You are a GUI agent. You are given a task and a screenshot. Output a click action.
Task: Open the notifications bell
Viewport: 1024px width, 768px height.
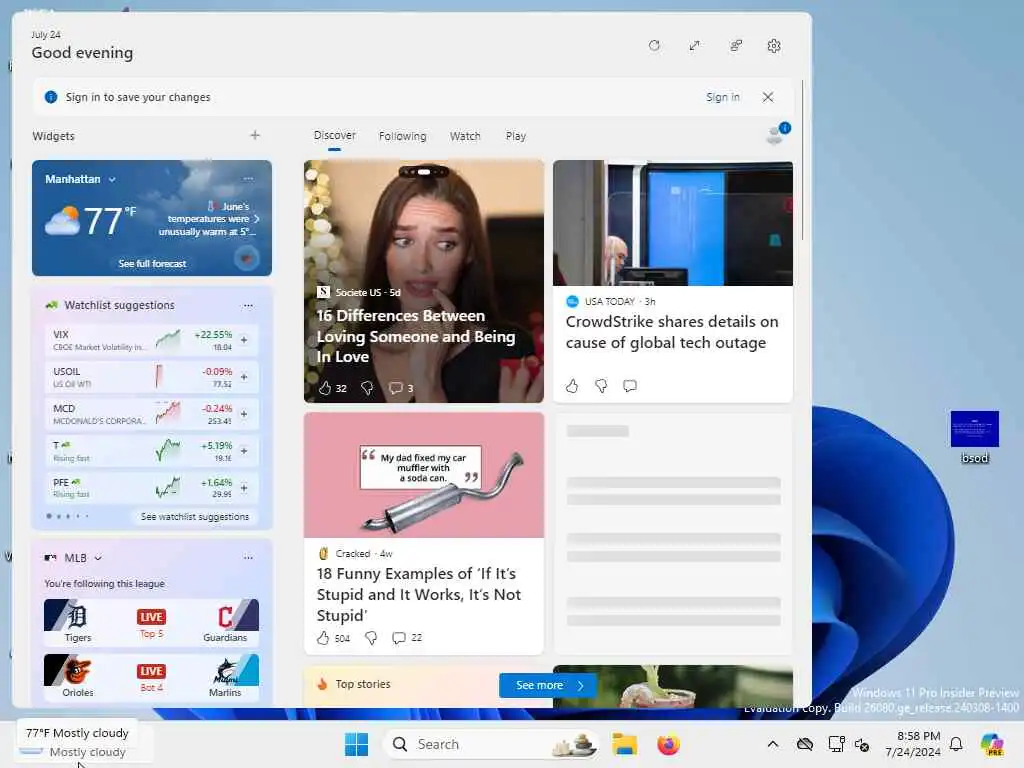956,744
